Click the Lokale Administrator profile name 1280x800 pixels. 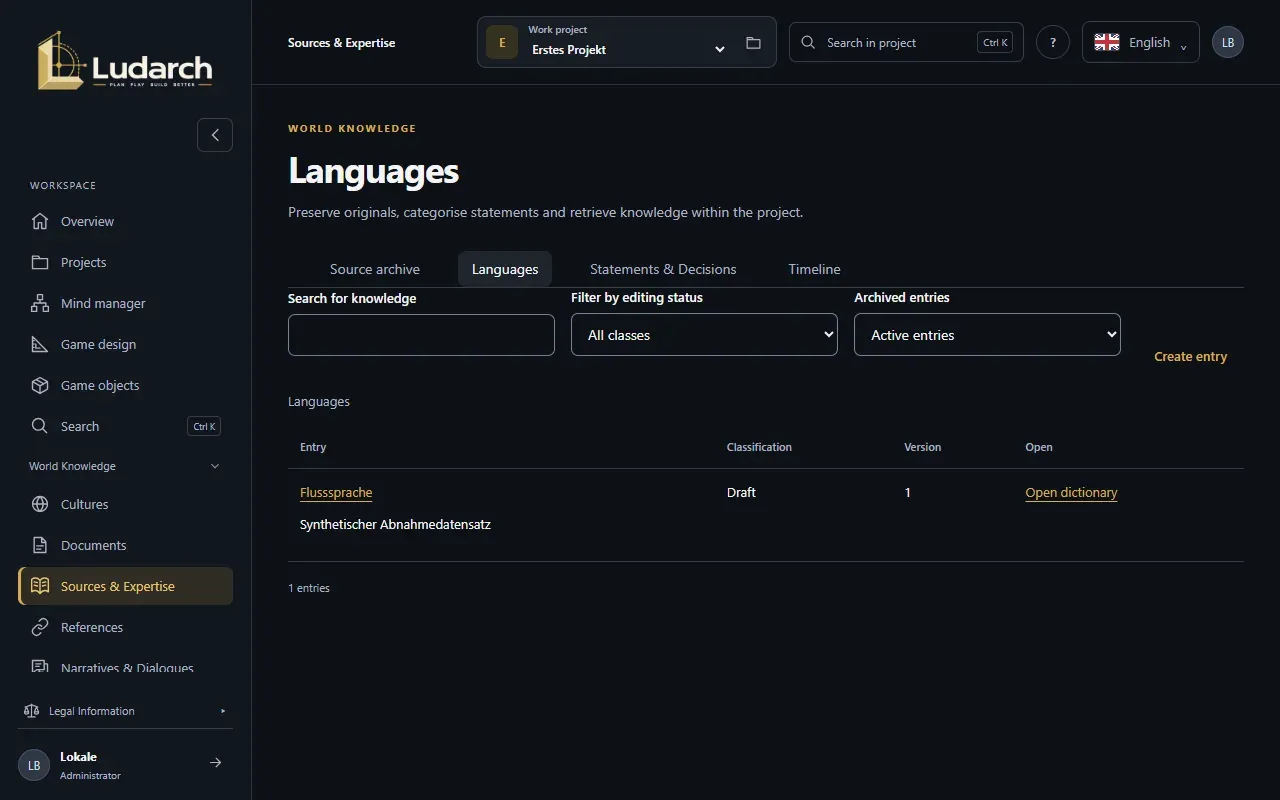pos(90,765)
